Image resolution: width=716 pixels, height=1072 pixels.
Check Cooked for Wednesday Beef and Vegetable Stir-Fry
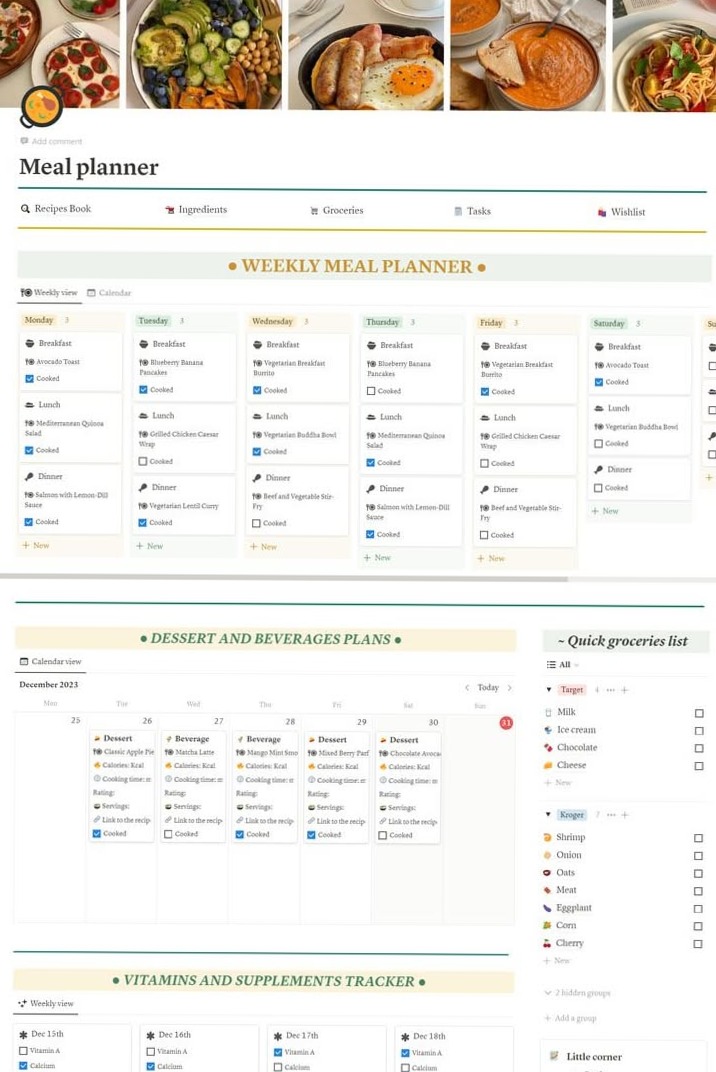pos(256,523)
